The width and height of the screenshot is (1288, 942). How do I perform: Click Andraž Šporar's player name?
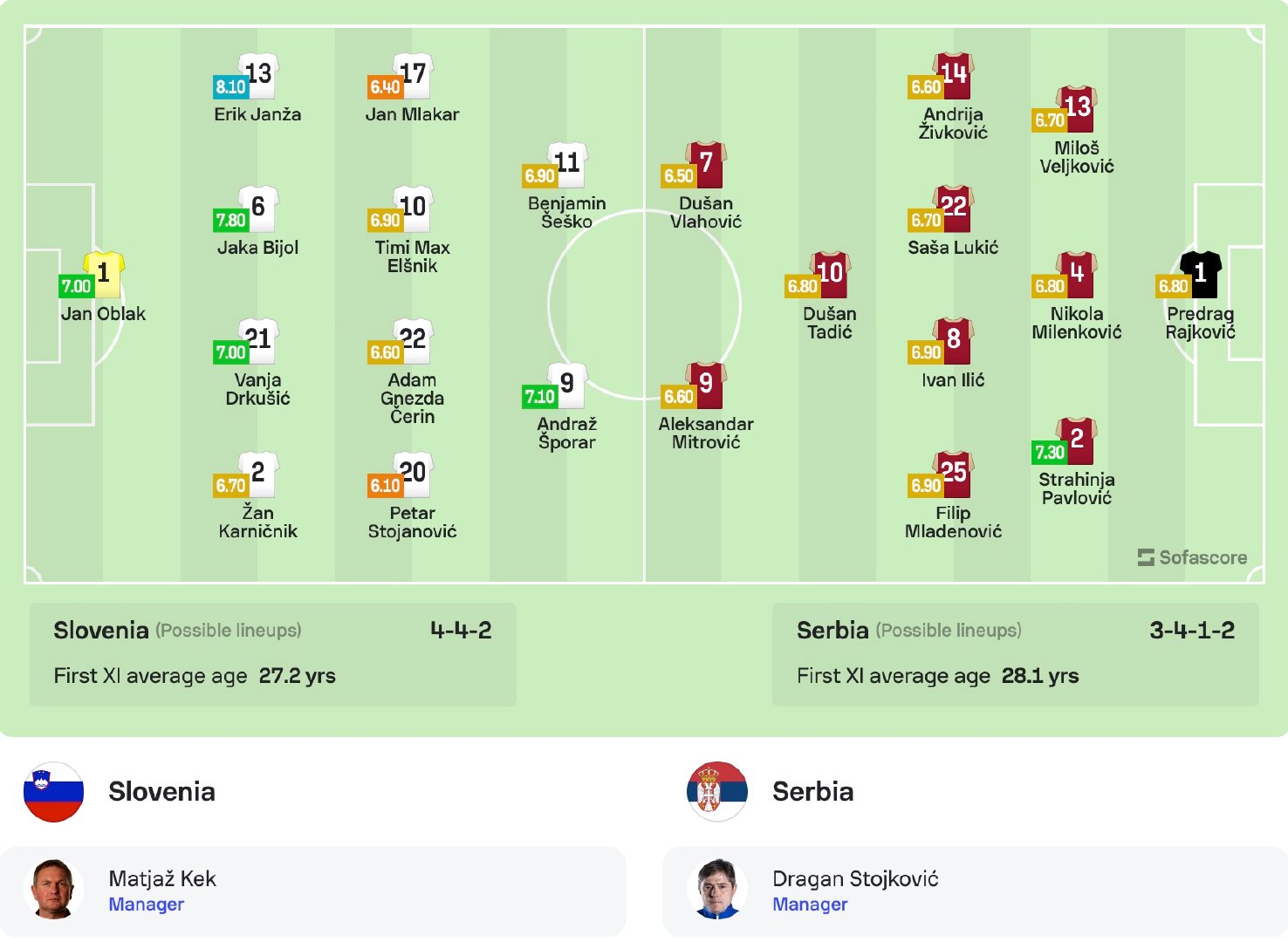(x=567, y=433)
